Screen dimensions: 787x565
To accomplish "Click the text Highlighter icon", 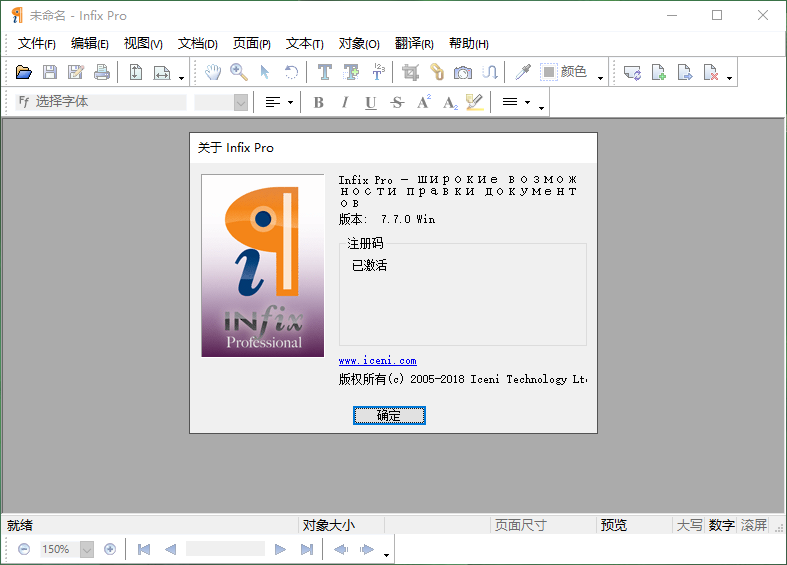I will coord(475,102).
